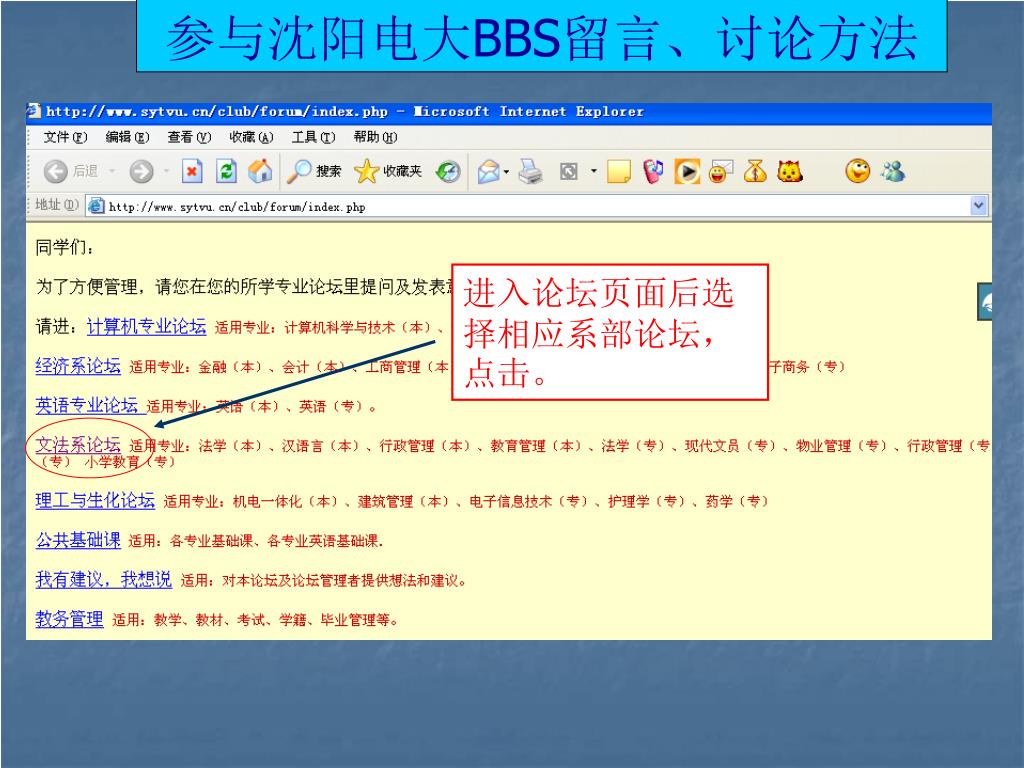1024x768 pixels.
Task: Open the 文件(F) menu
Action: pyautogui.click(x=65, y=137)
